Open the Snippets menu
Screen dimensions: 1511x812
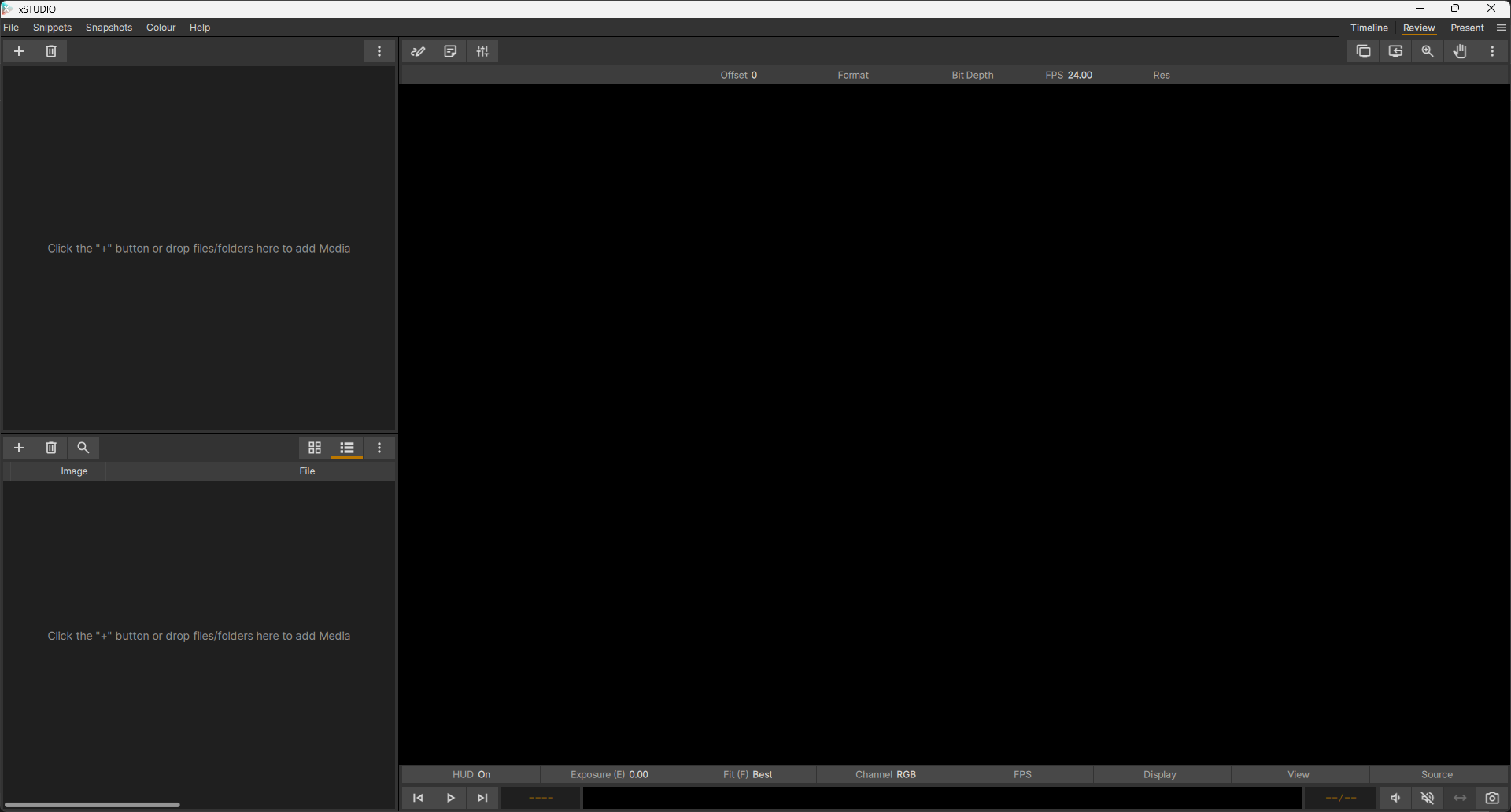pos(52,28)
